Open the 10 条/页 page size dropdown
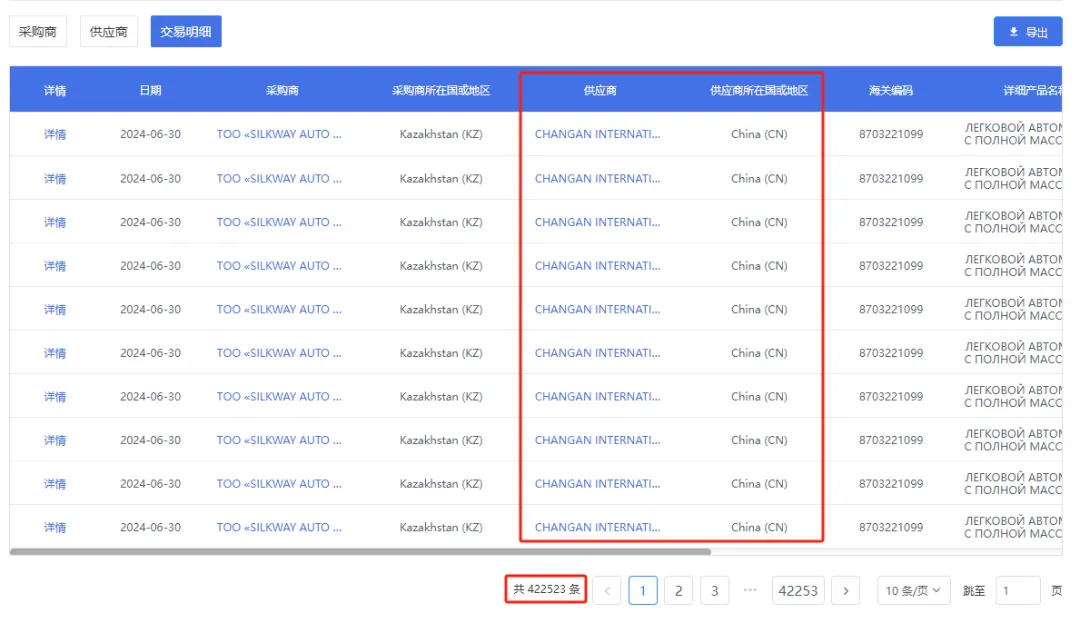The height and width of the screenshot is (623, 1080). 913,591
